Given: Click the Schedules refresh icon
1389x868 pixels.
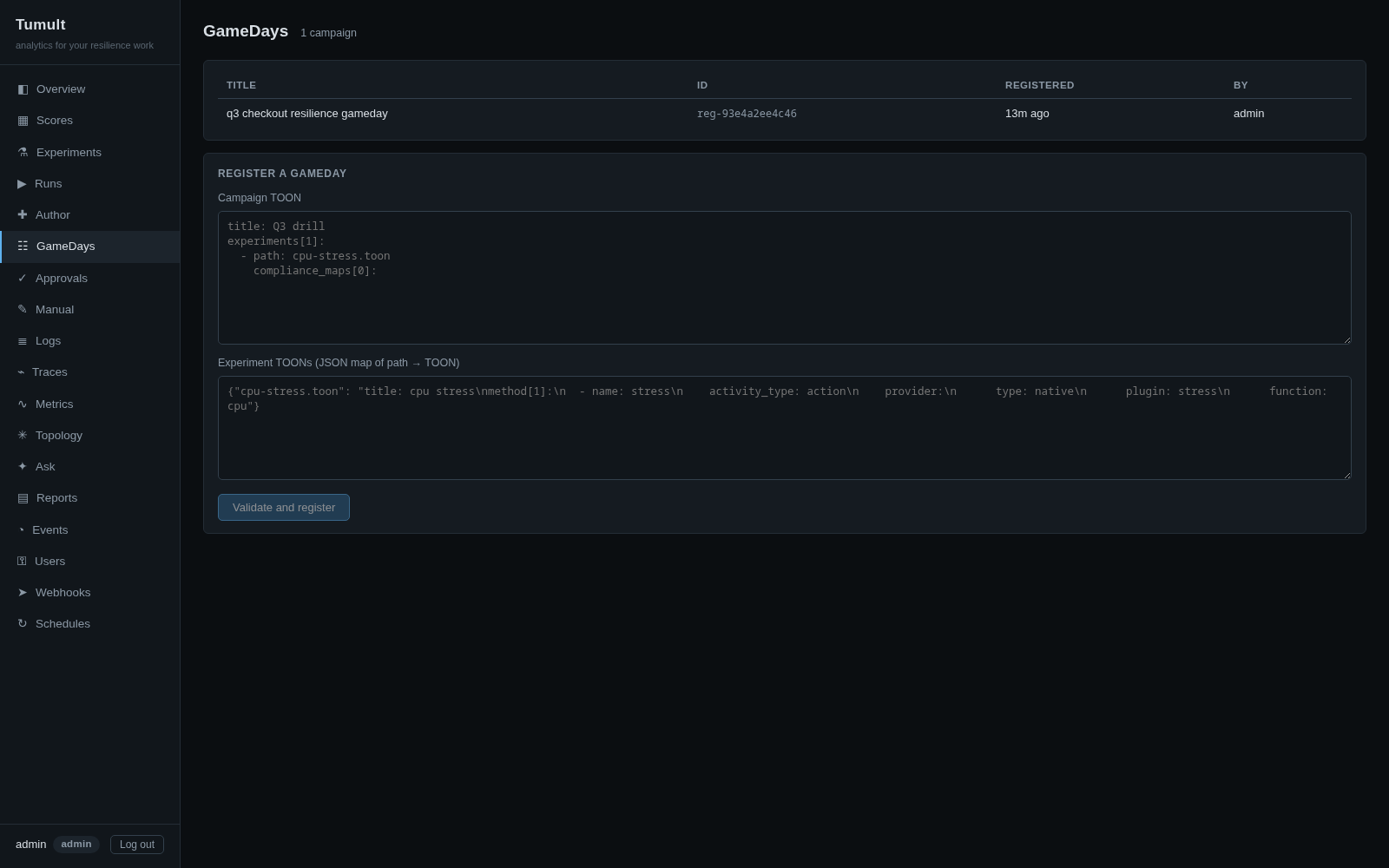Looking at the screenshot, I should click(23, 623).
